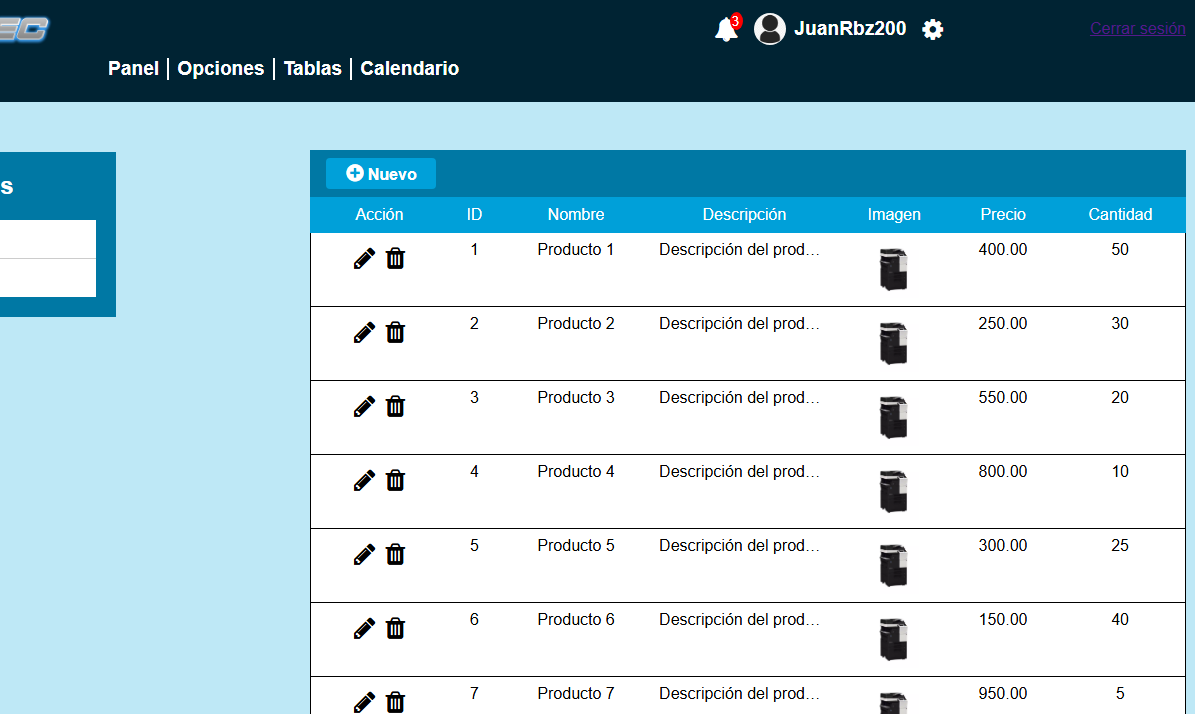Edit Producto 1 with pencil icon
The width and height of the screenshot is (1195, 714).
click(x=365, y=259)
